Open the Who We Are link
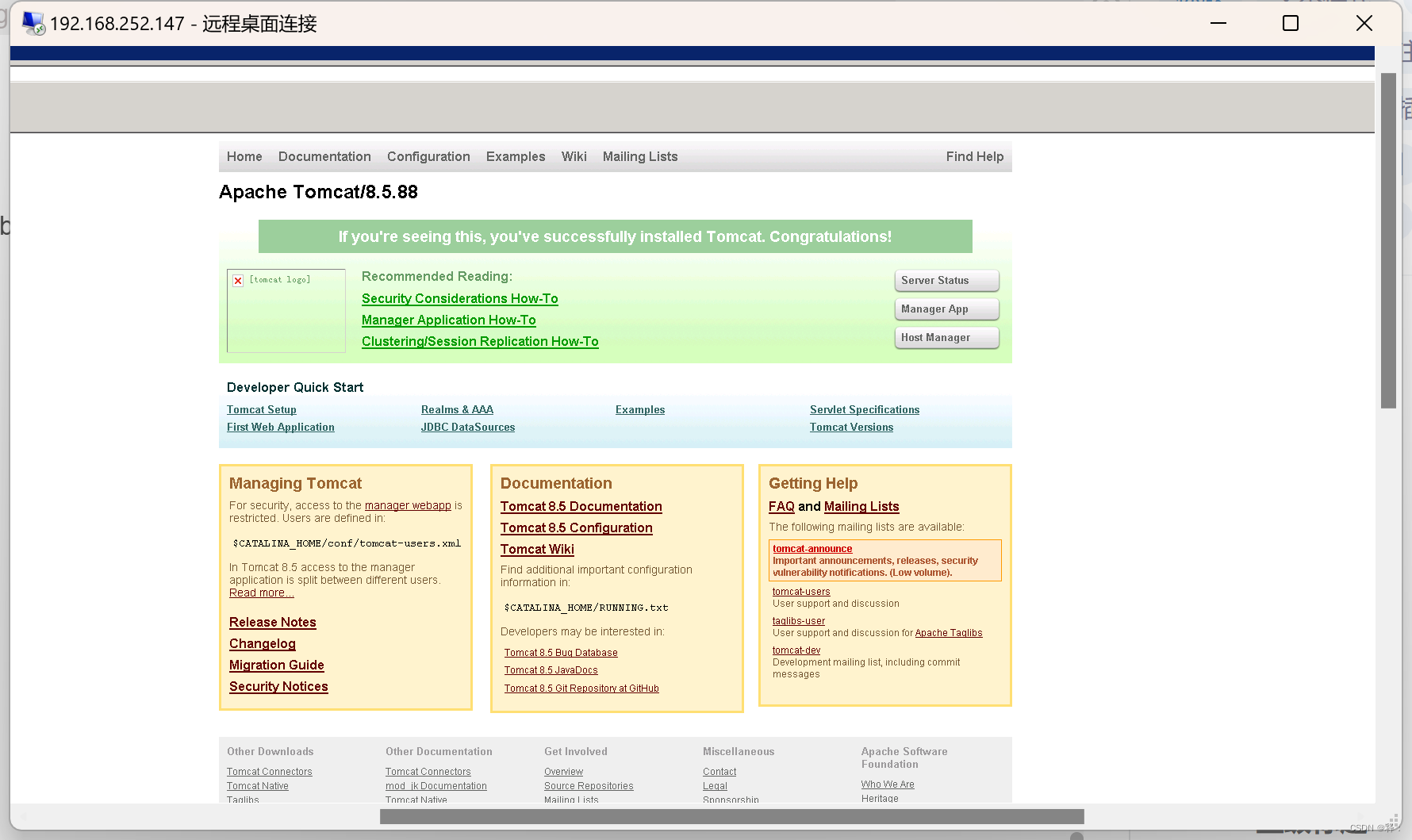The height and width of the screenshot is (840, 1412). pyautogui.click(x=888, y=784)
